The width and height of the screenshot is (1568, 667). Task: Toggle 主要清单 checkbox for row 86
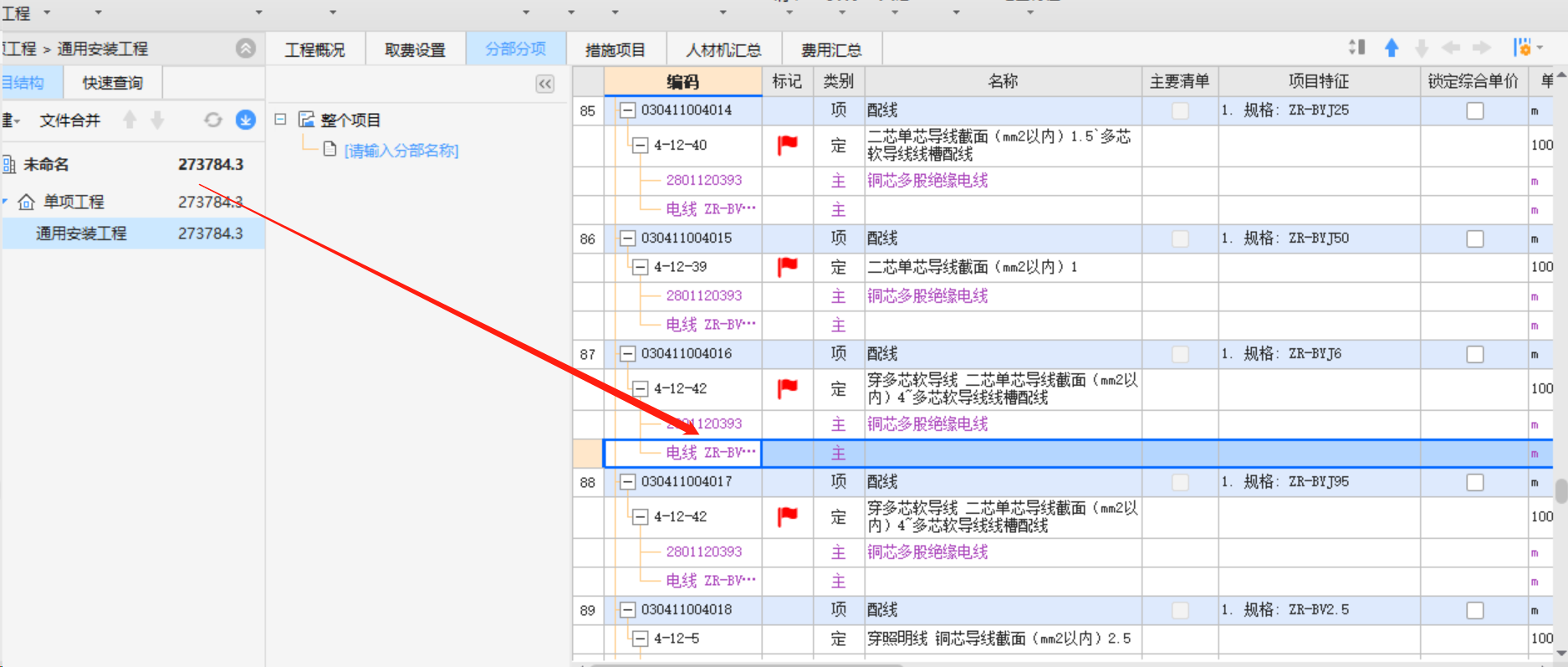click(1180, 239)
